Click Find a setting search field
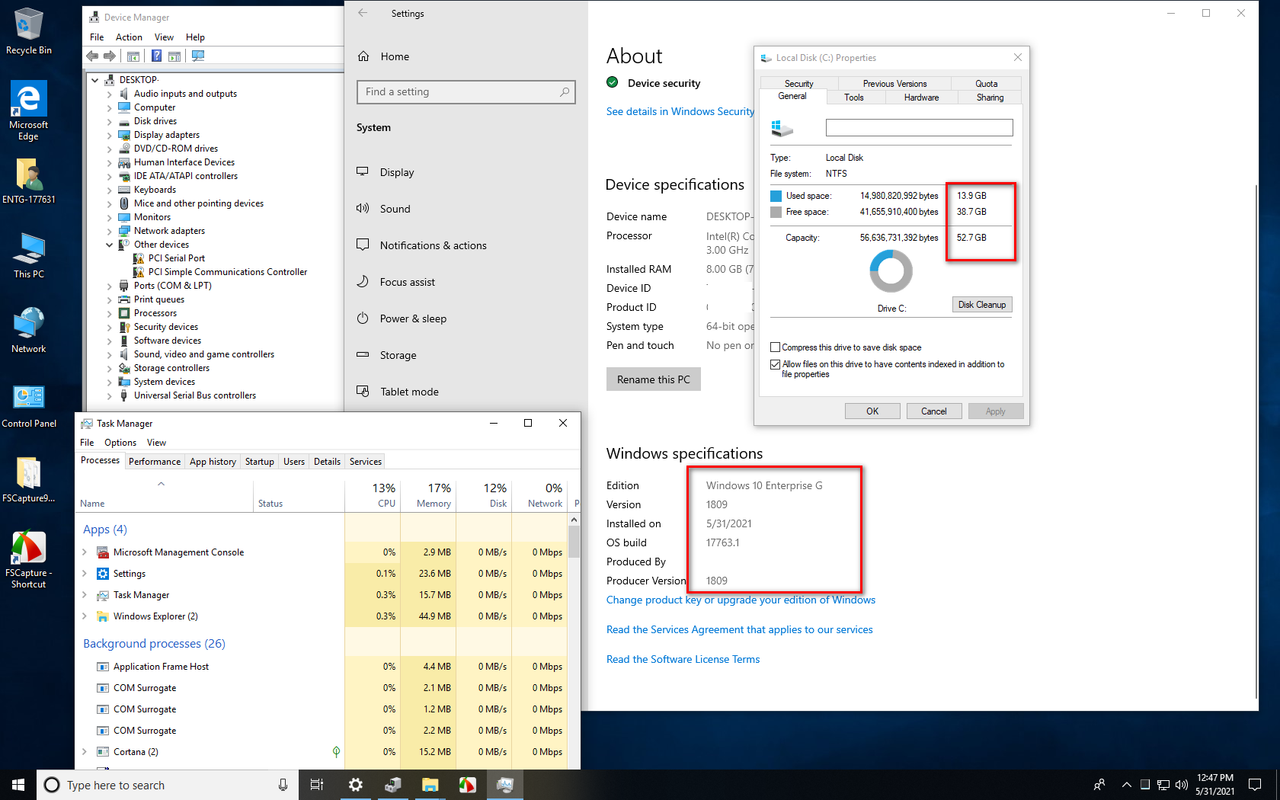 coord(466,92)
